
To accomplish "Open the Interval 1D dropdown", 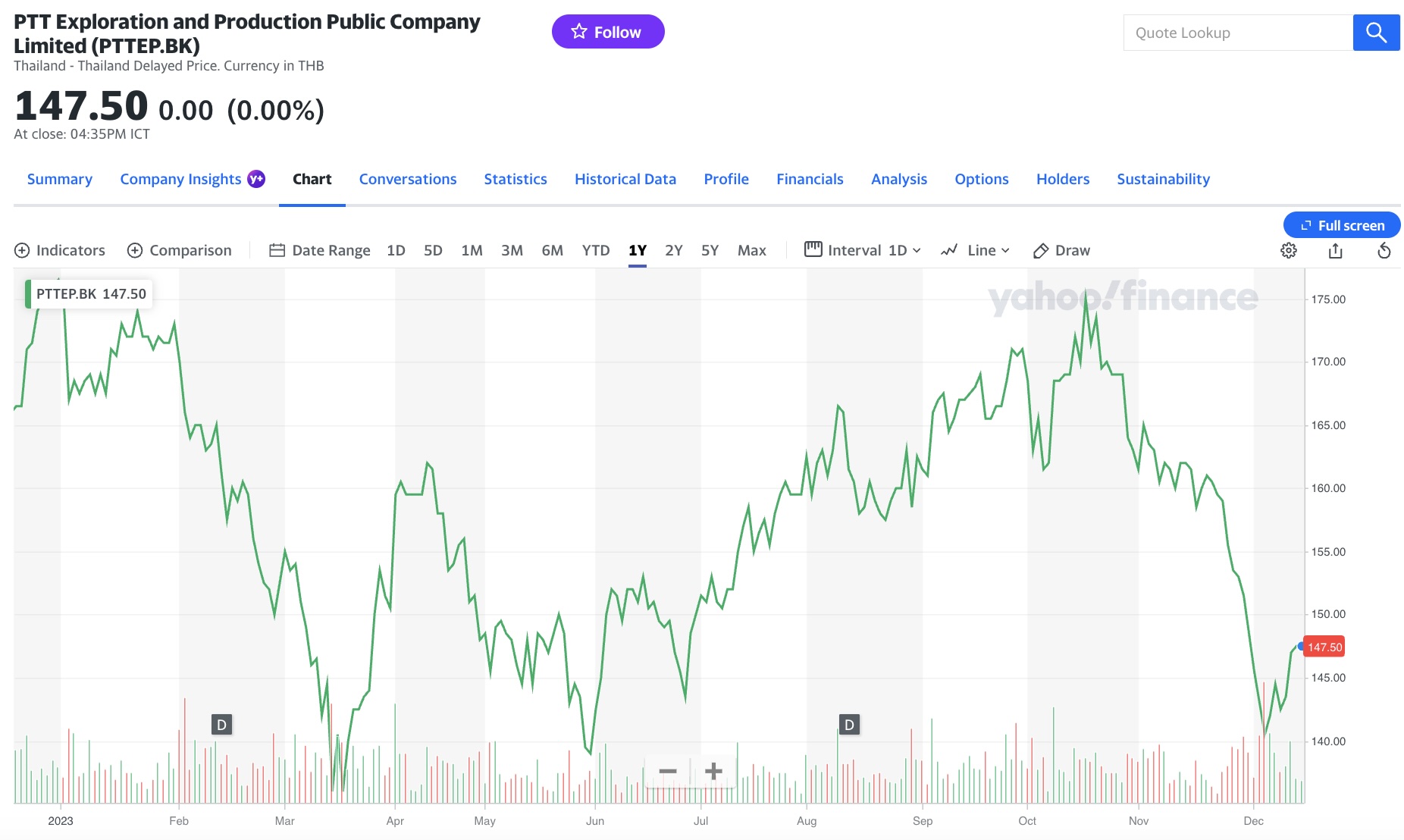I will point(864,250).
